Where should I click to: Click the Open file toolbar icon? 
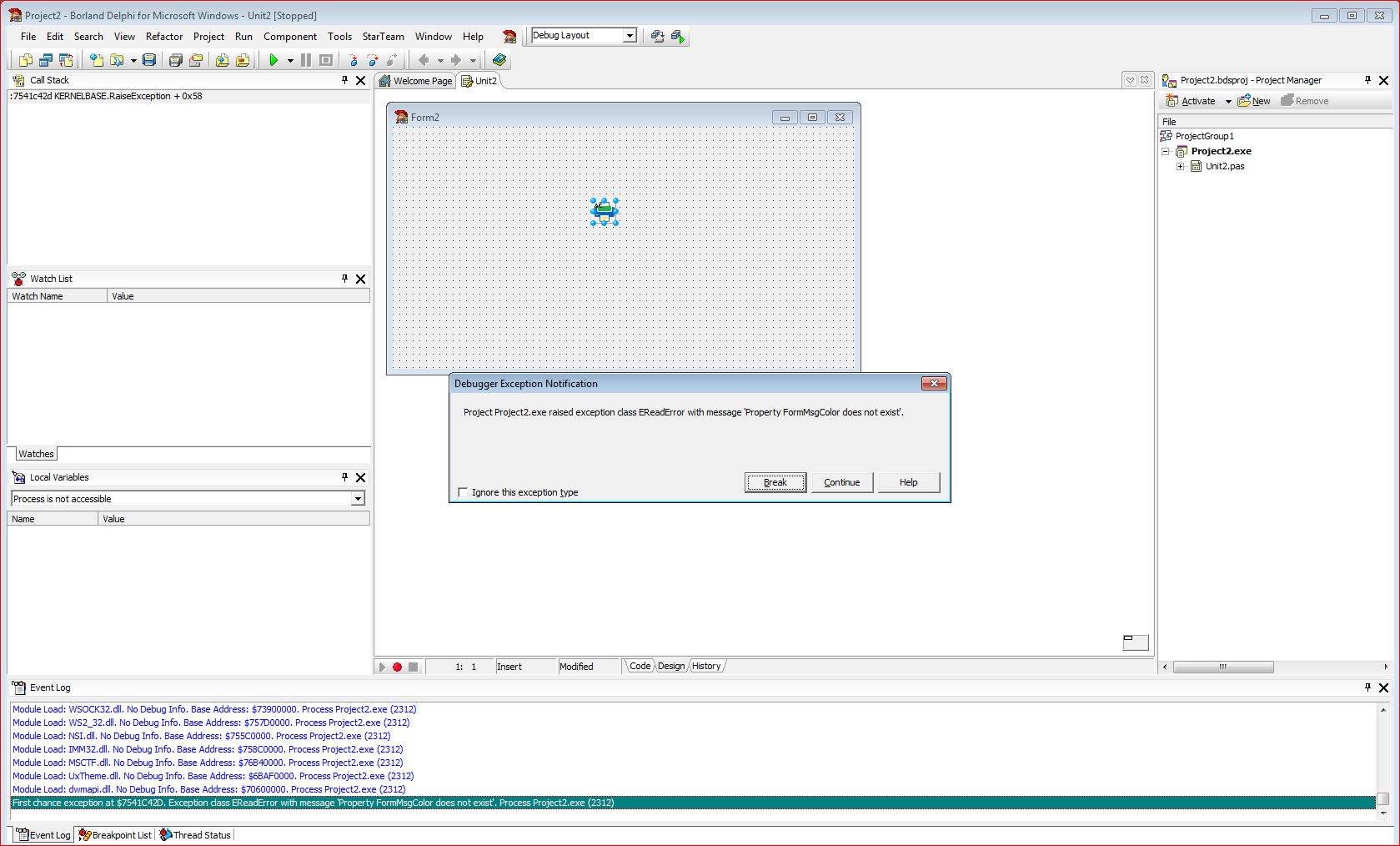point(117,60)
